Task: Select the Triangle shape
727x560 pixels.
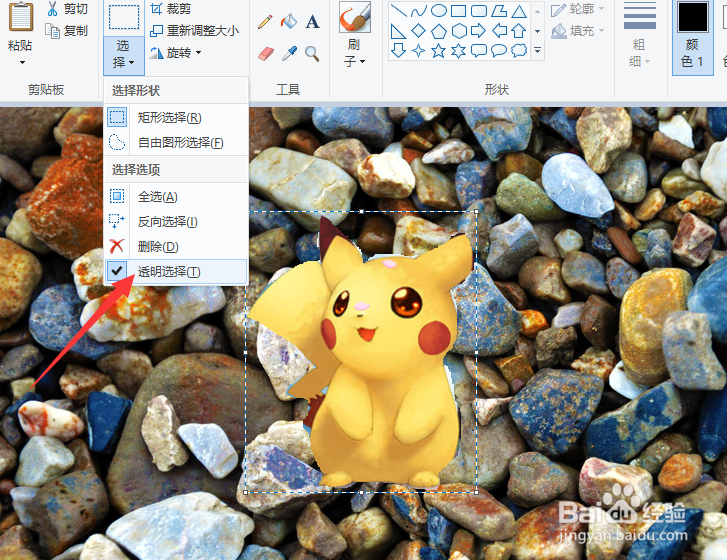Action: click(x=519, y=11)
